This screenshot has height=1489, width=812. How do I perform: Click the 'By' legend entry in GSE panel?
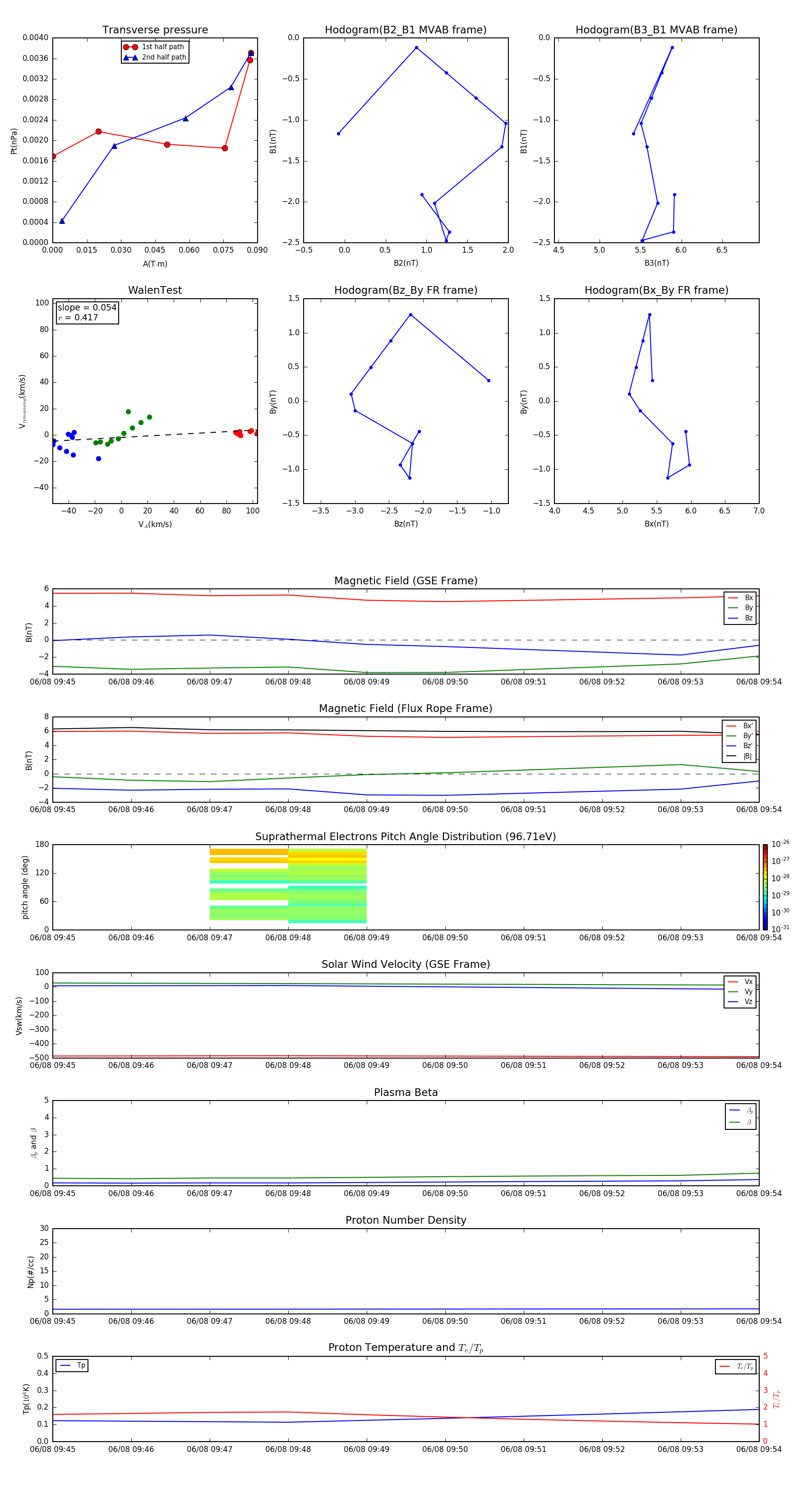point(740,608)
